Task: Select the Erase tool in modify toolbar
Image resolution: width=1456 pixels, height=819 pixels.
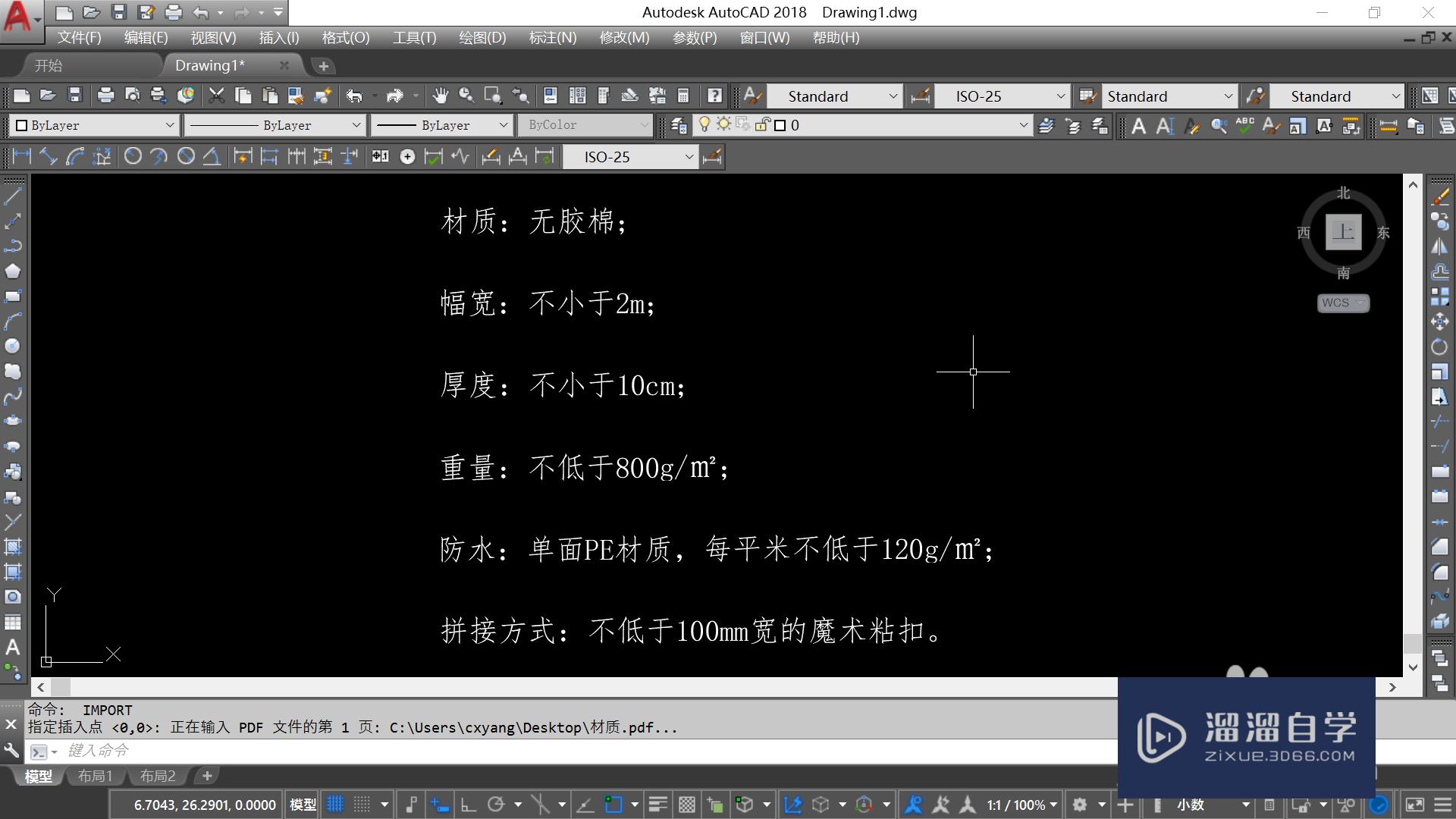Action: (1439, 196)
